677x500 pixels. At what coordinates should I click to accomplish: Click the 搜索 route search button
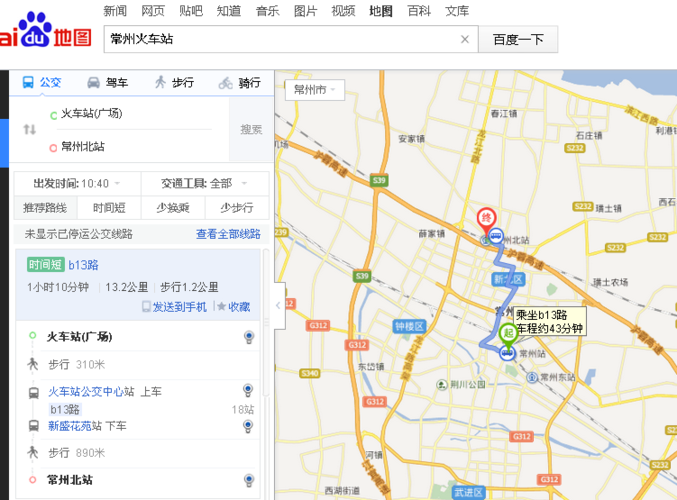click(x=251, y=130)
